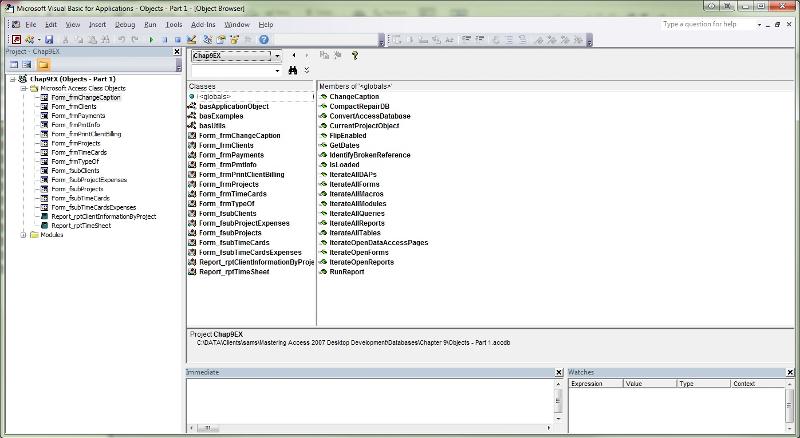Click the Cut scissors icon
800x438 pixels.
point(65,39)
